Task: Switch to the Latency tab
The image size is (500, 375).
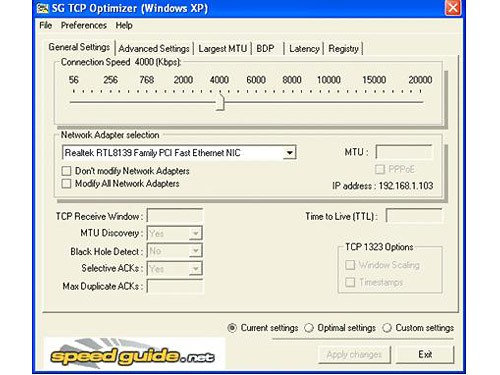Action: 304,49
